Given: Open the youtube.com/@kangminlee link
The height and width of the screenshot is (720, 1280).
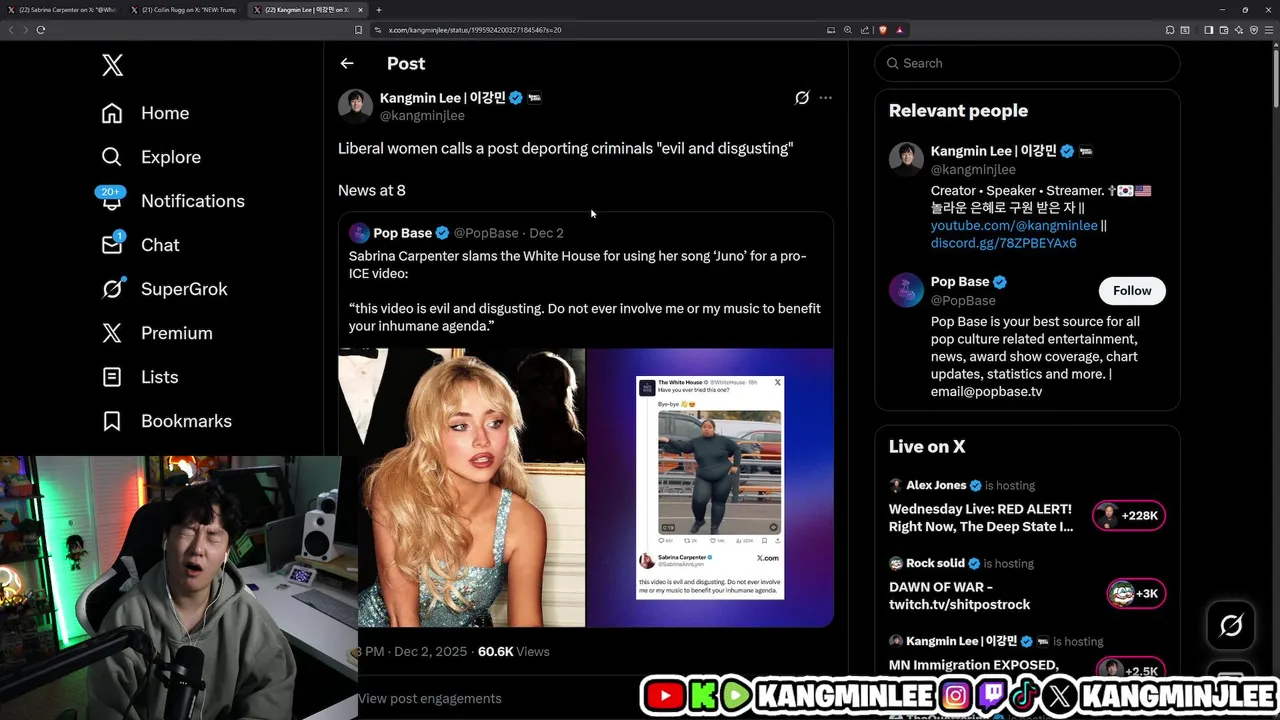Looking at the screenshot, I should coord(1014,226).
